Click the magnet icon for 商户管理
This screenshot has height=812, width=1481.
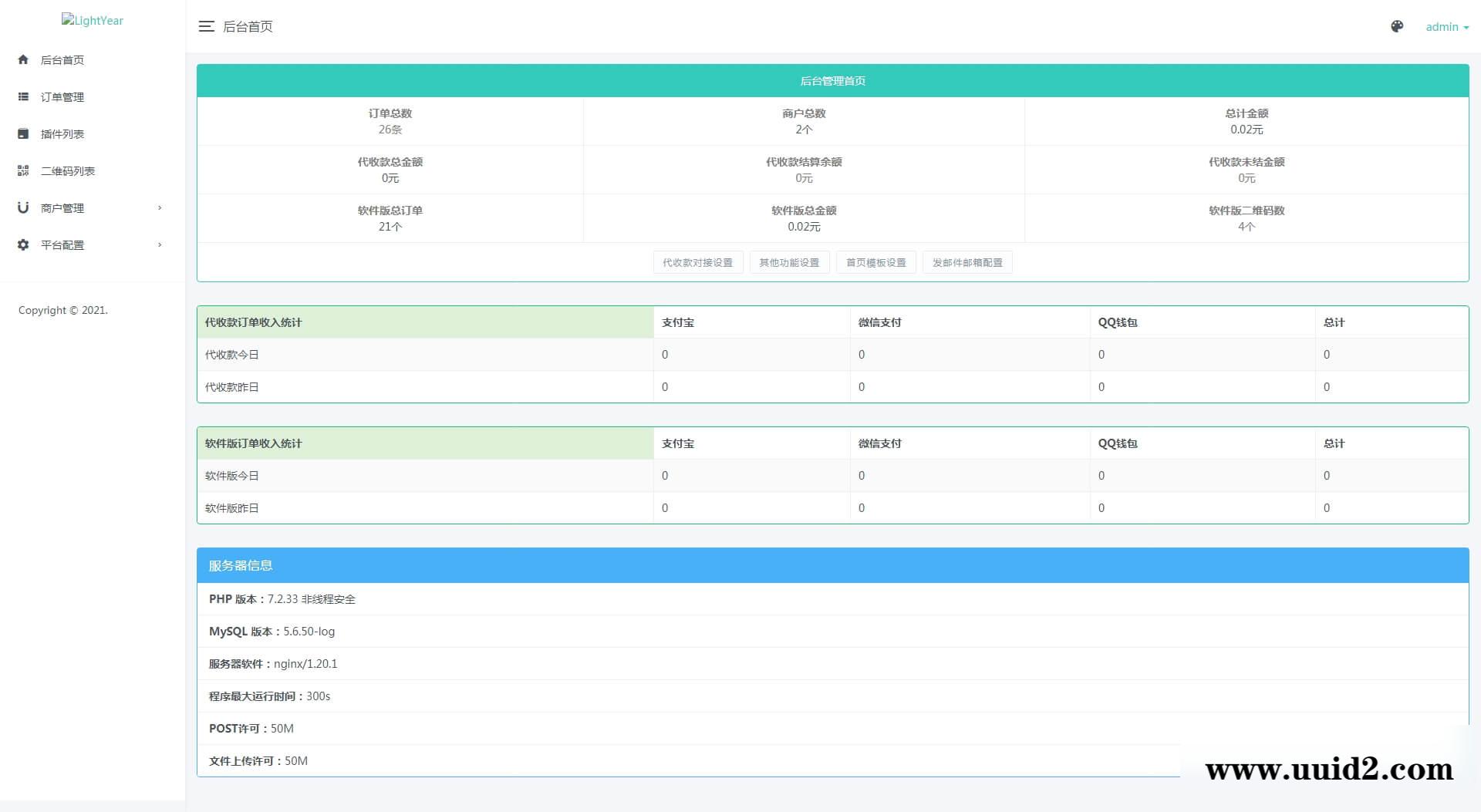(x=23, y=207)
